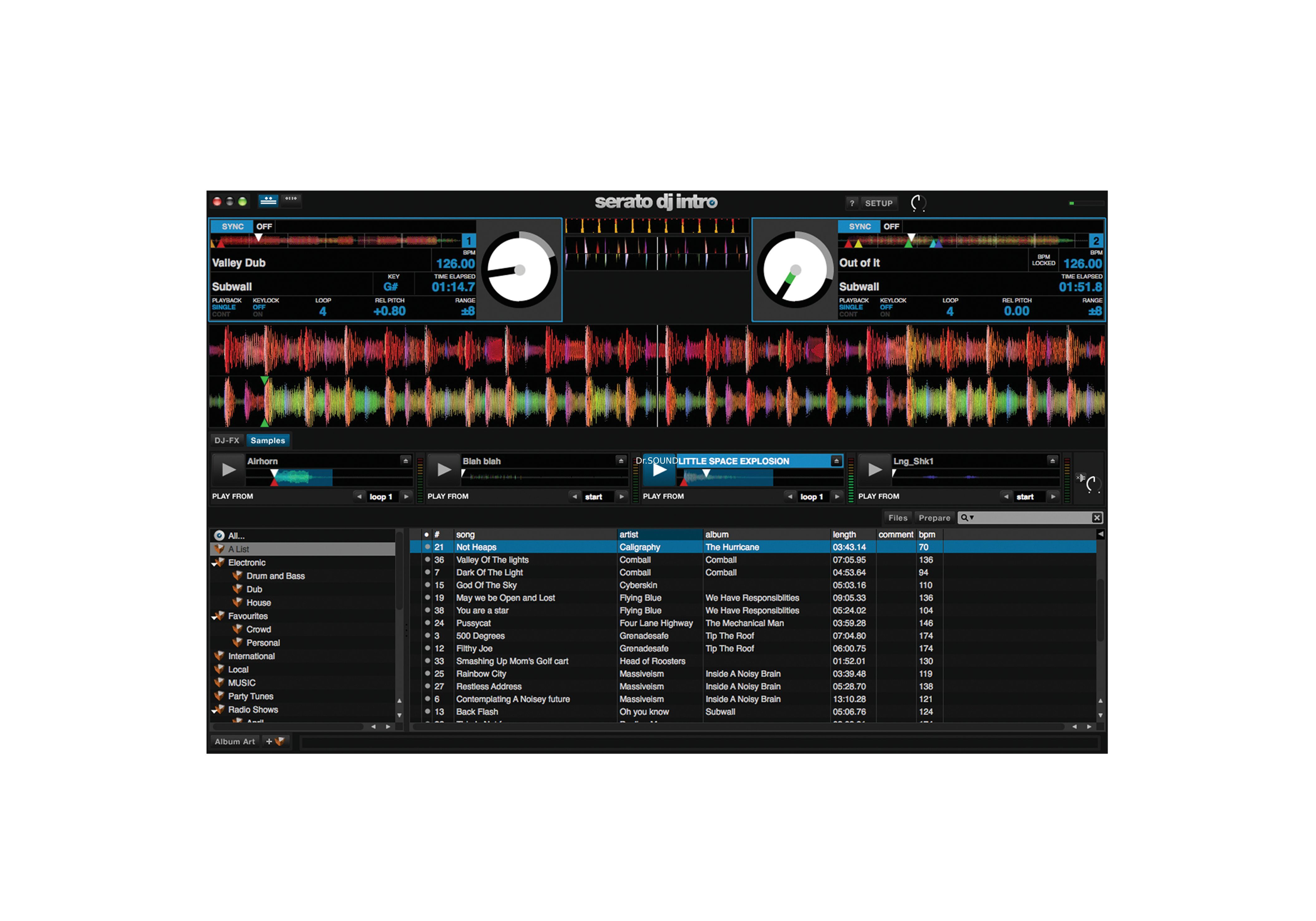Open the SETUP screen

[879, 203]
